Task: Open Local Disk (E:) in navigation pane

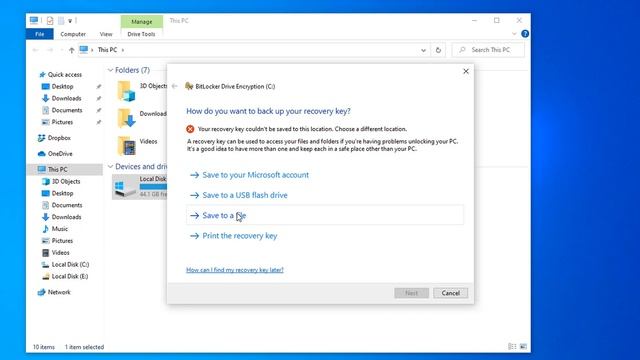Action: (x=70, y=276)
